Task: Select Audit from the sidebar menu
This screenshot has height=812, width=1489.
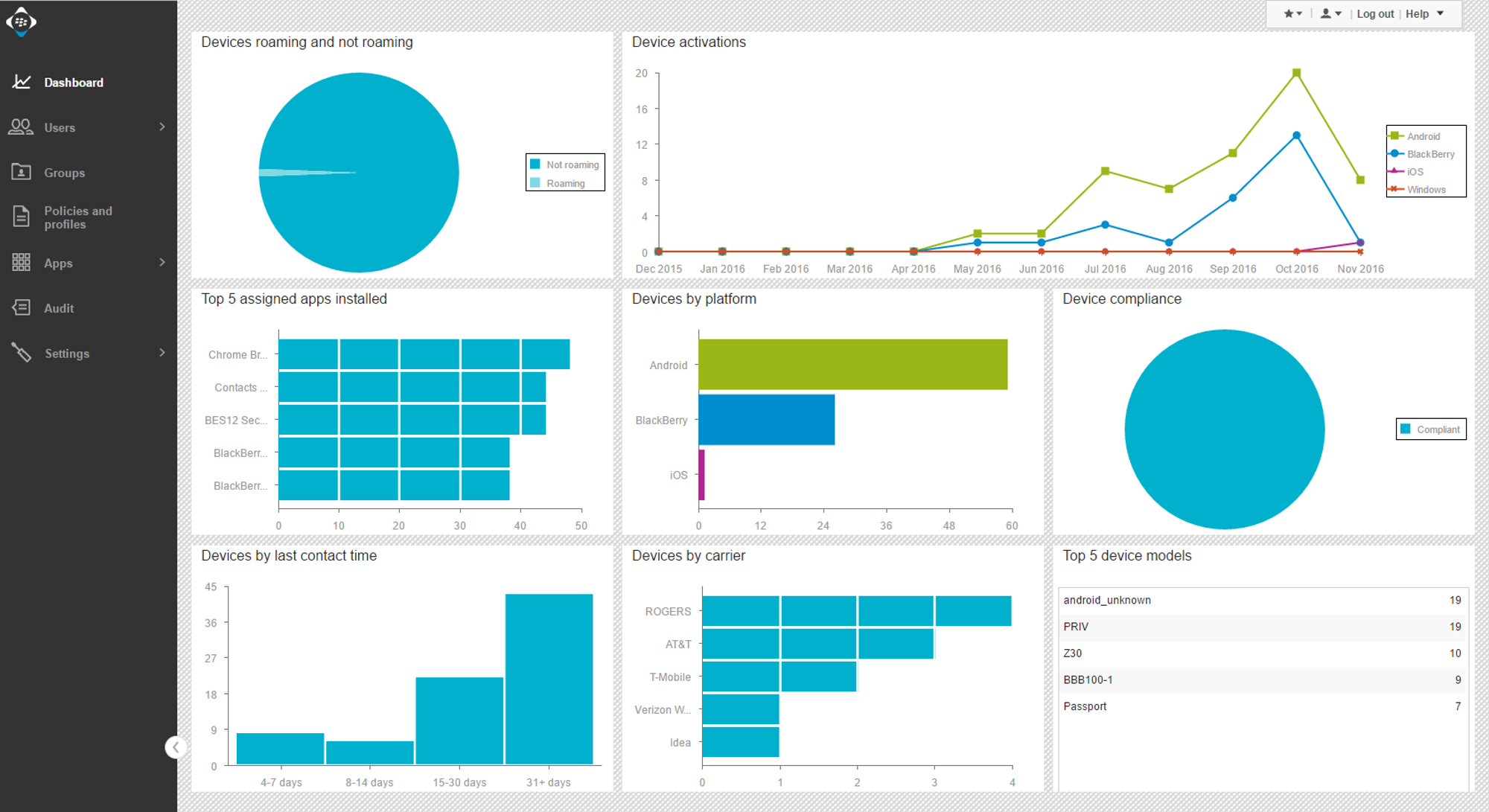Action: coord(59,307)
